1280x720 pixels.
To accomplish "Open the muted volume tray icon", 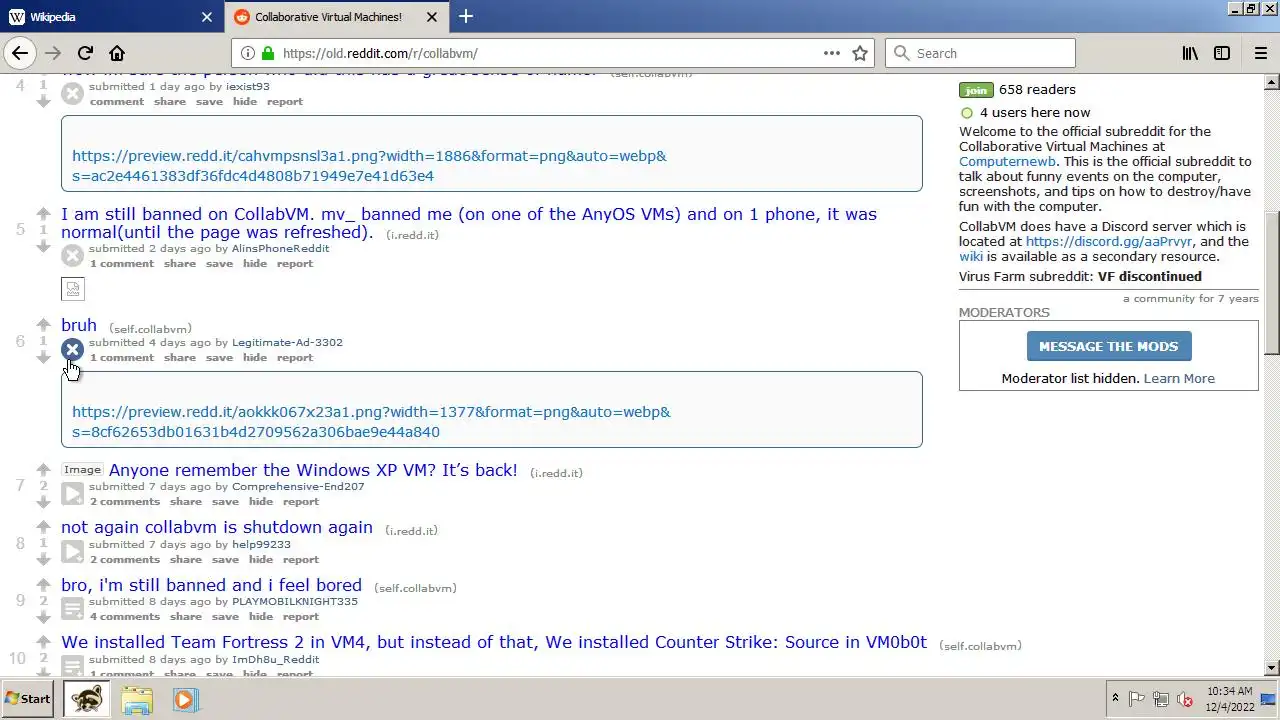I will point(1185,699).
